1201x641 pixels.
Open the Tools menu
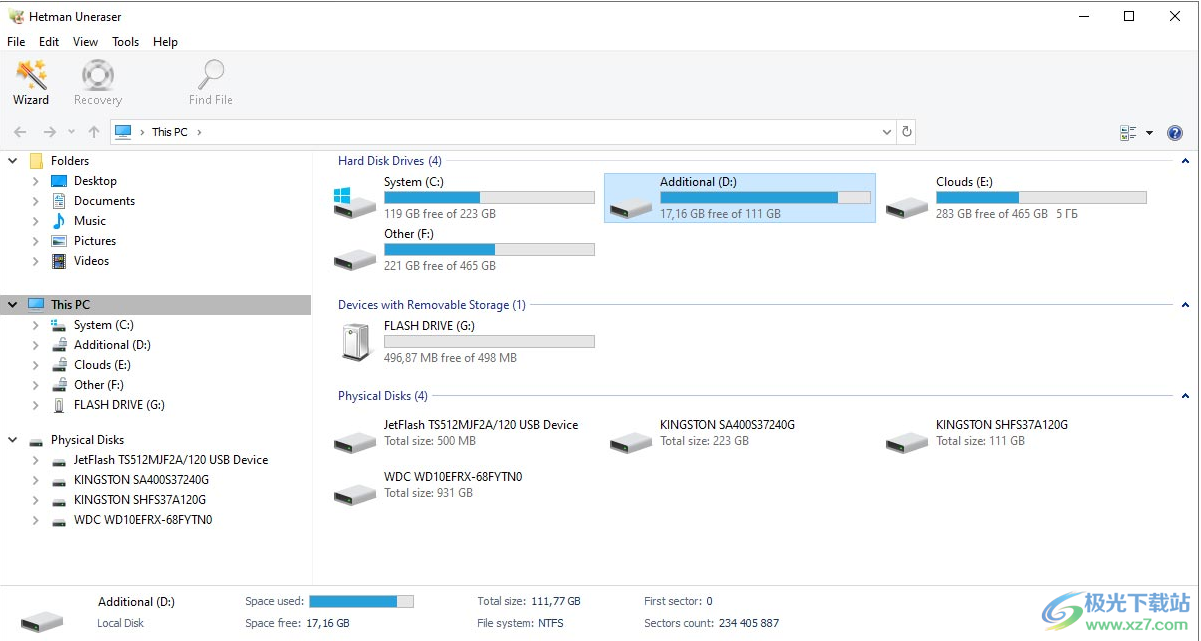point(126,42)
